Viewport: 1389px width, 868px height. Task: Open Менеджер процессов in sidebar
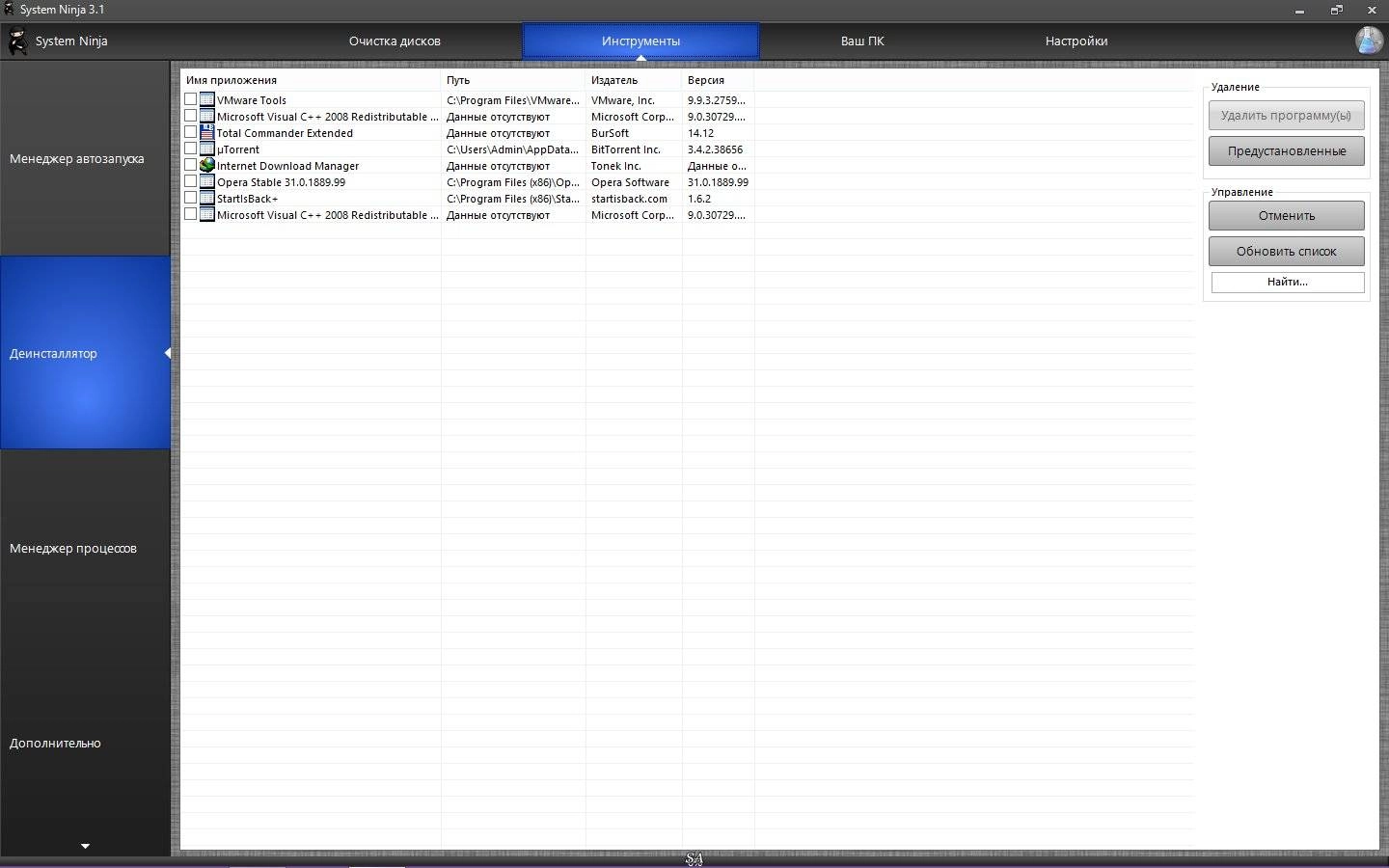[x=85, y=548]
